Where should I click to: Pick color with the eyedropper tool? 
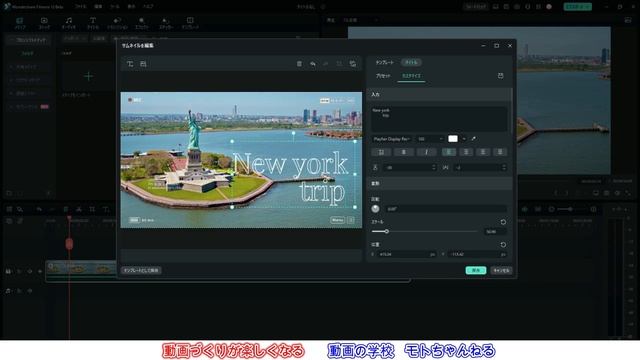[x=473, y=139]
